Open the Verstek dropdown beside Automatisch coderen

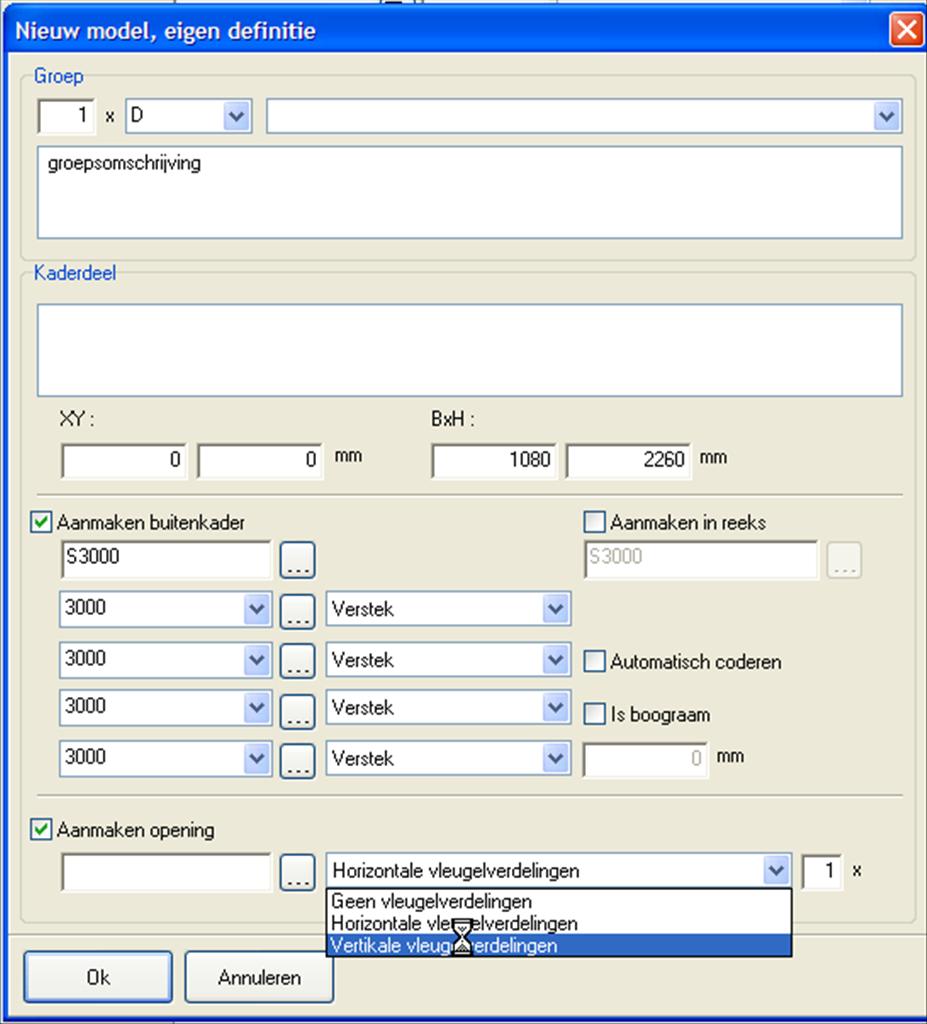click(555, 660)
